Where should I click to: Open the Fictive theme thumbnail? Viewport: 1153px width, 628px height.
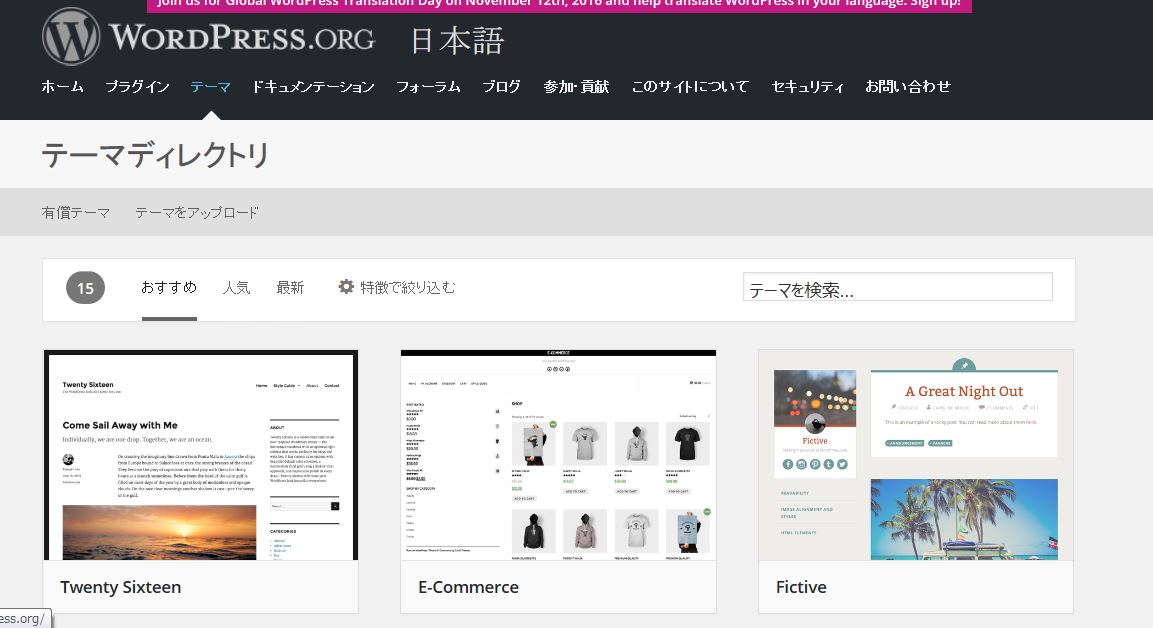(x=916, y=455)
